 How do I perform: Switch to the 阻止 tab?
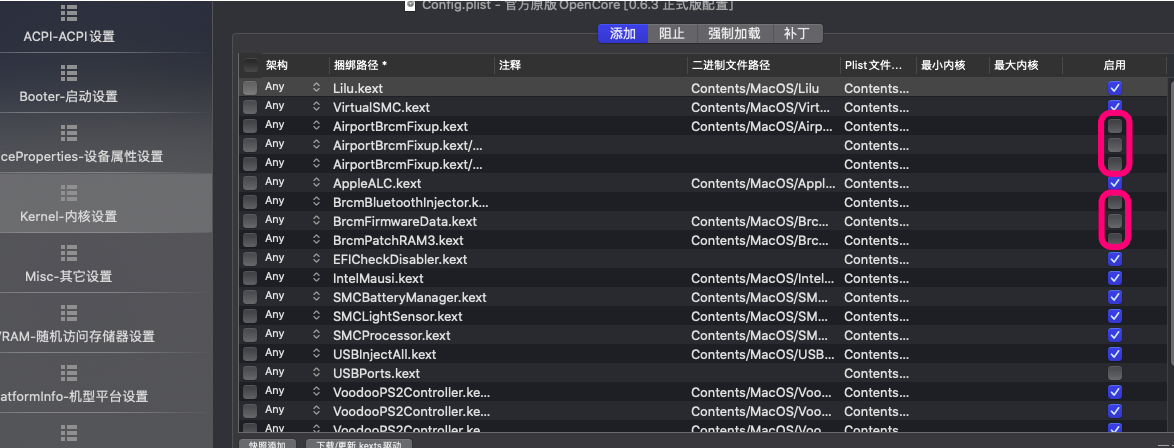point(672,33)
